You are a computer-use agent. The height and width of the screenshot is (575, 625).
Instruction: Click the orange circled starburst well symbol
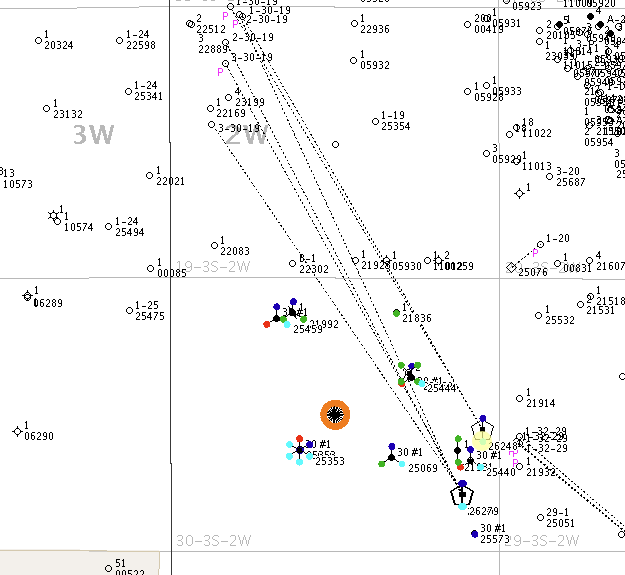[335, 413]
